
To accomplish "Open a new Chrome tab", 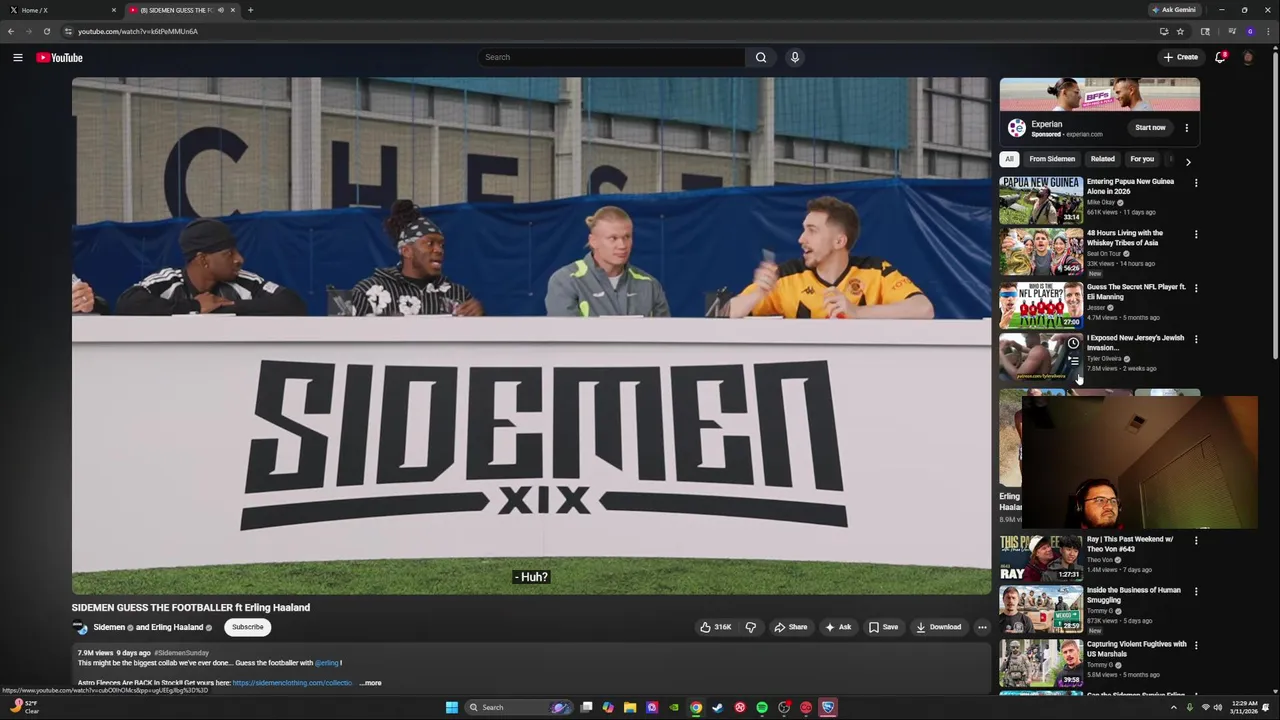I will [x=250, y=10].
